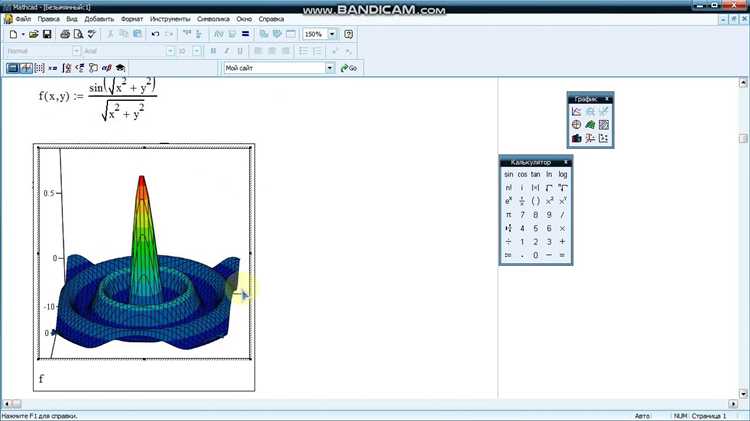The width and height of the screenshot is (750, 421).
Task: Click the Go button
Action: 349,68
